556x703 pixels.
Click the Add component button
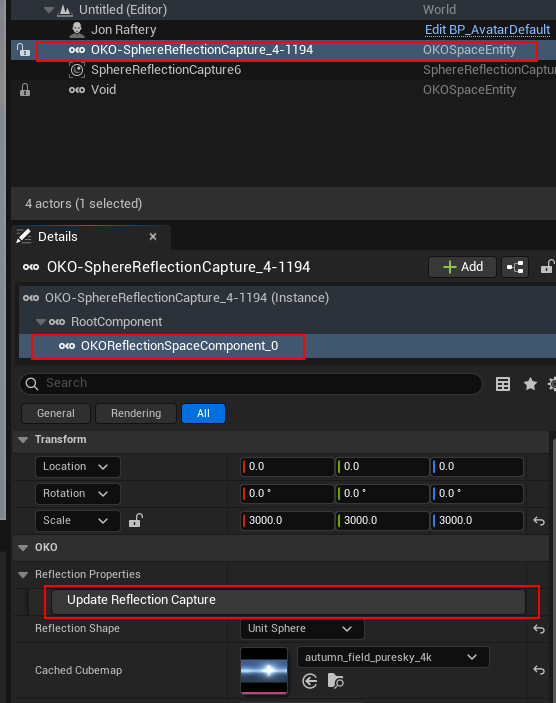tap(462, 267)
